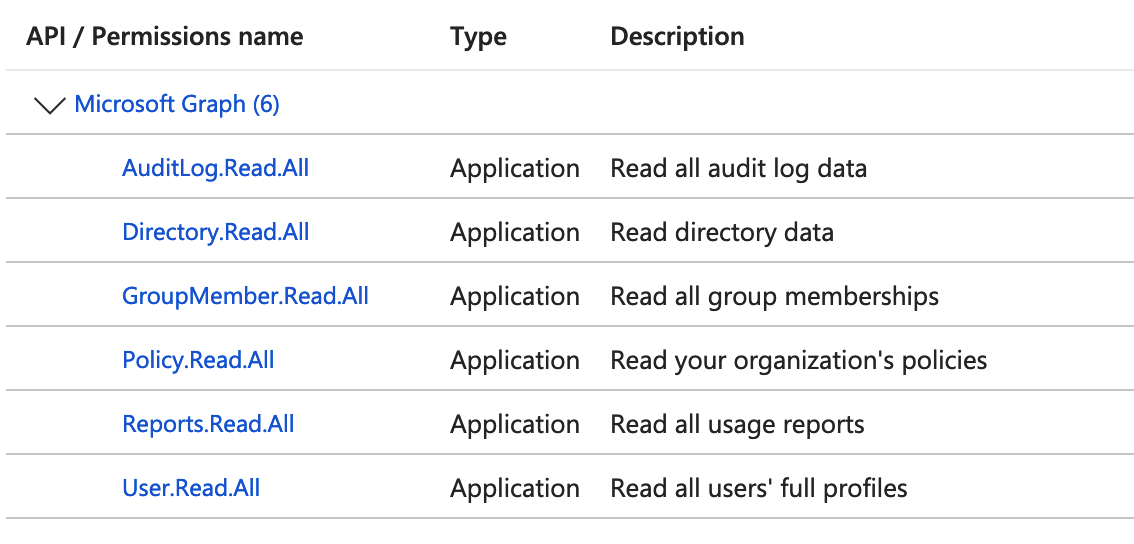
Task: Open Policy.Read.All permission details
Action: (x=198, y=360)
